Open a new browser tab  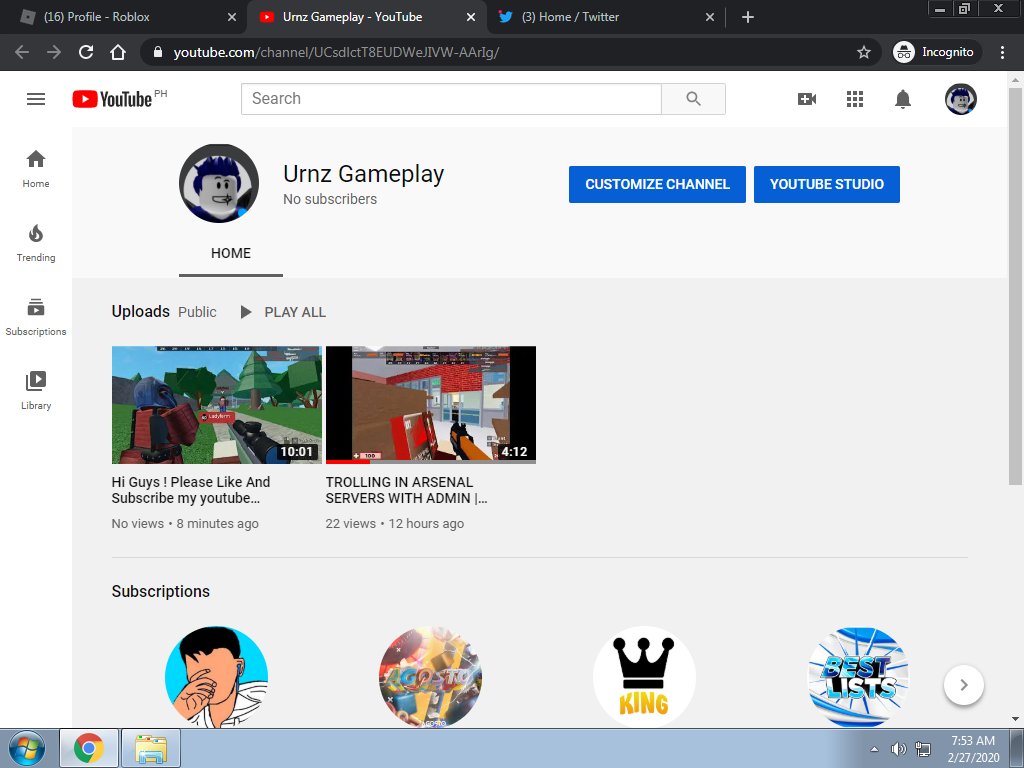tap(748, 17)
